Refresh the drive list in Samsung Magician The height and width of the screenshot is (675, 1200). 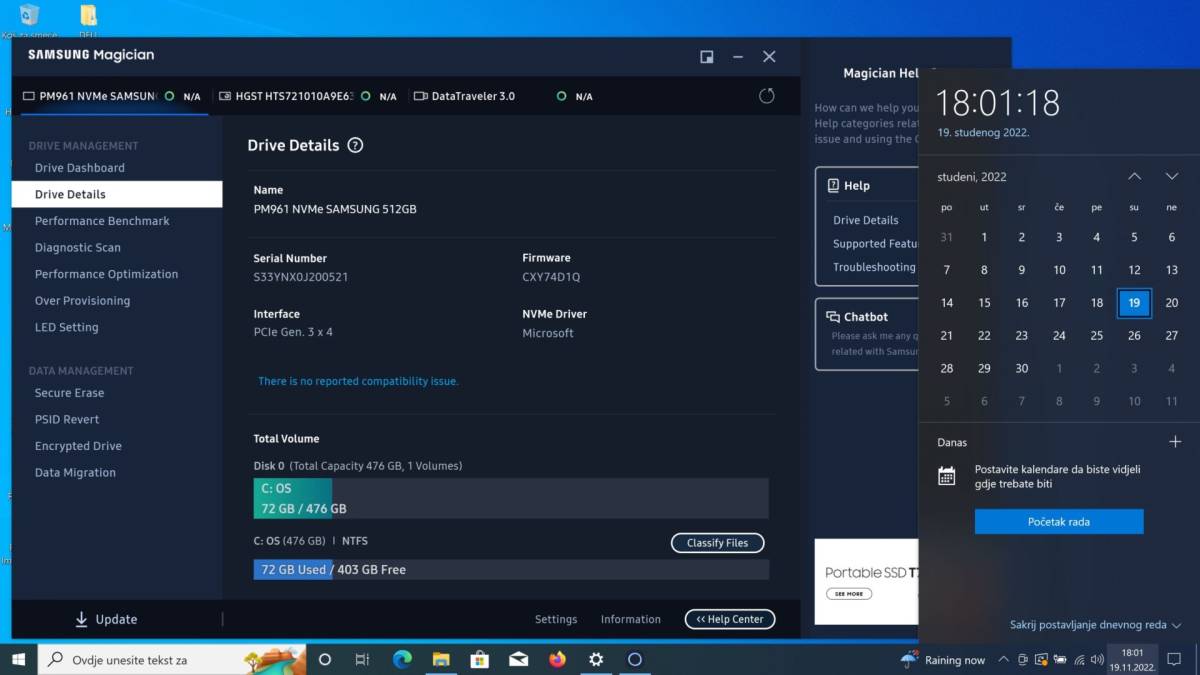coord(767,96)
